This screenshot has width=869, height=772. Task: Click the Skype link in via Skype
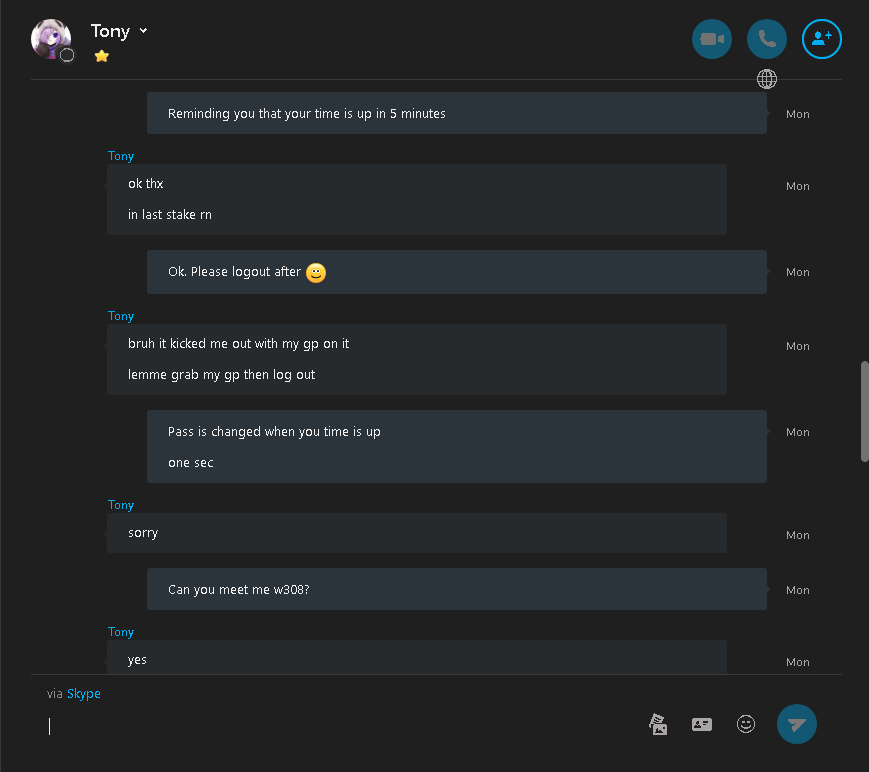(x=84, y=694)
